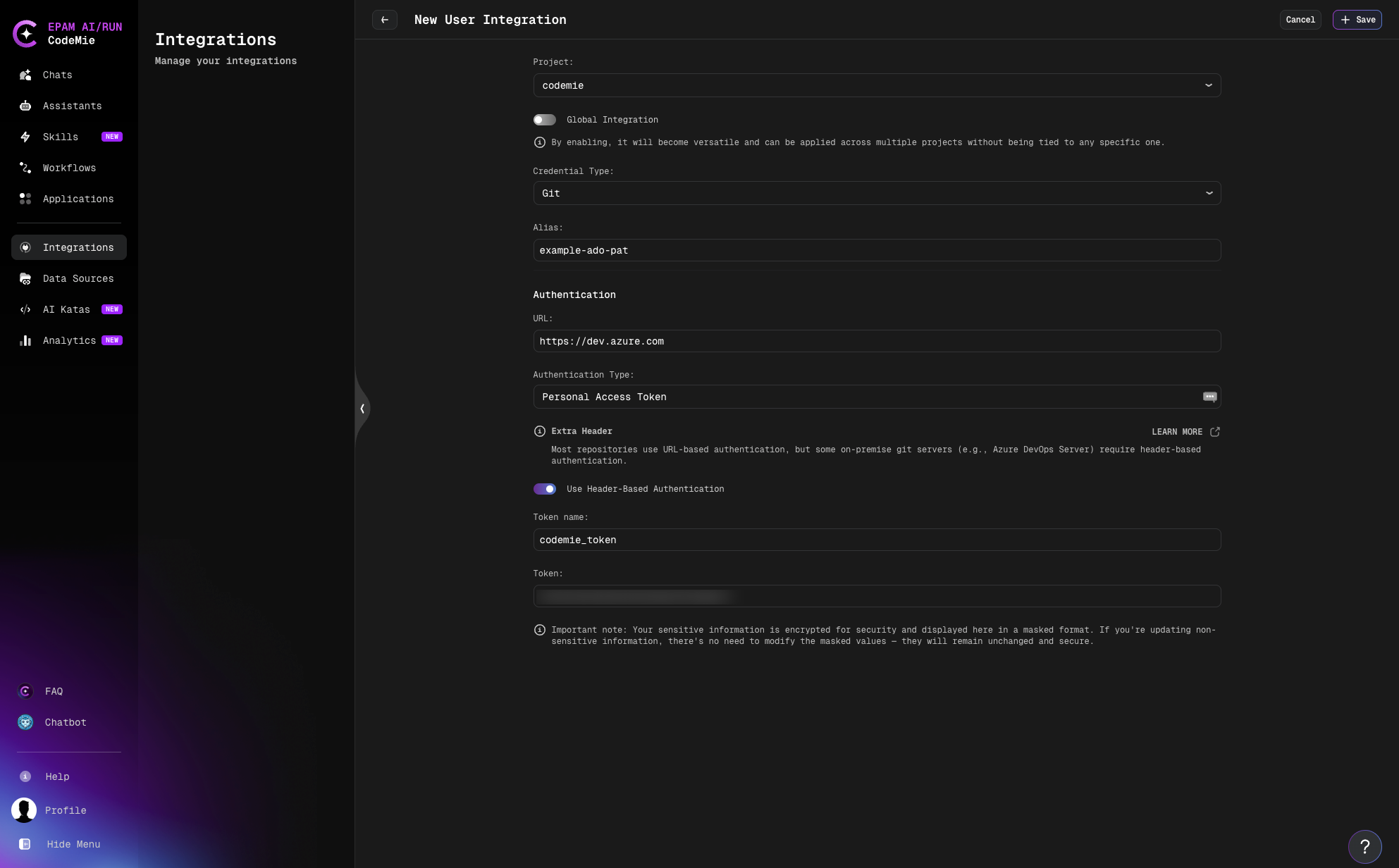Screen dimensions: 1399x868
Task: Open the question mark help bubble
Action: (1365, 846)
